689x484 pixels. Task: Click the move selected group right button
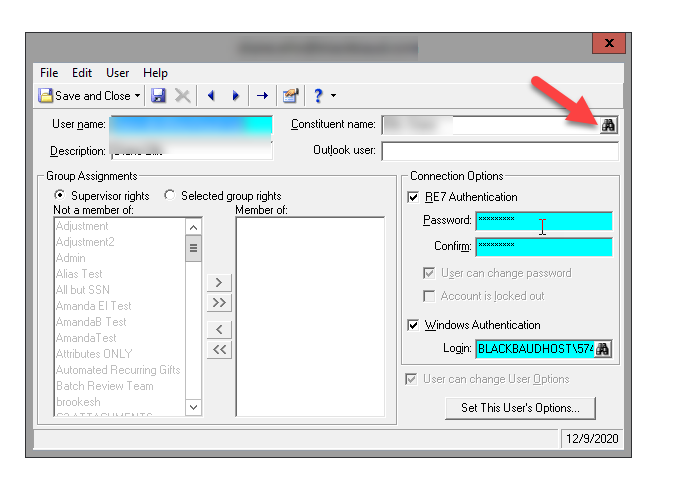point(219,282)
